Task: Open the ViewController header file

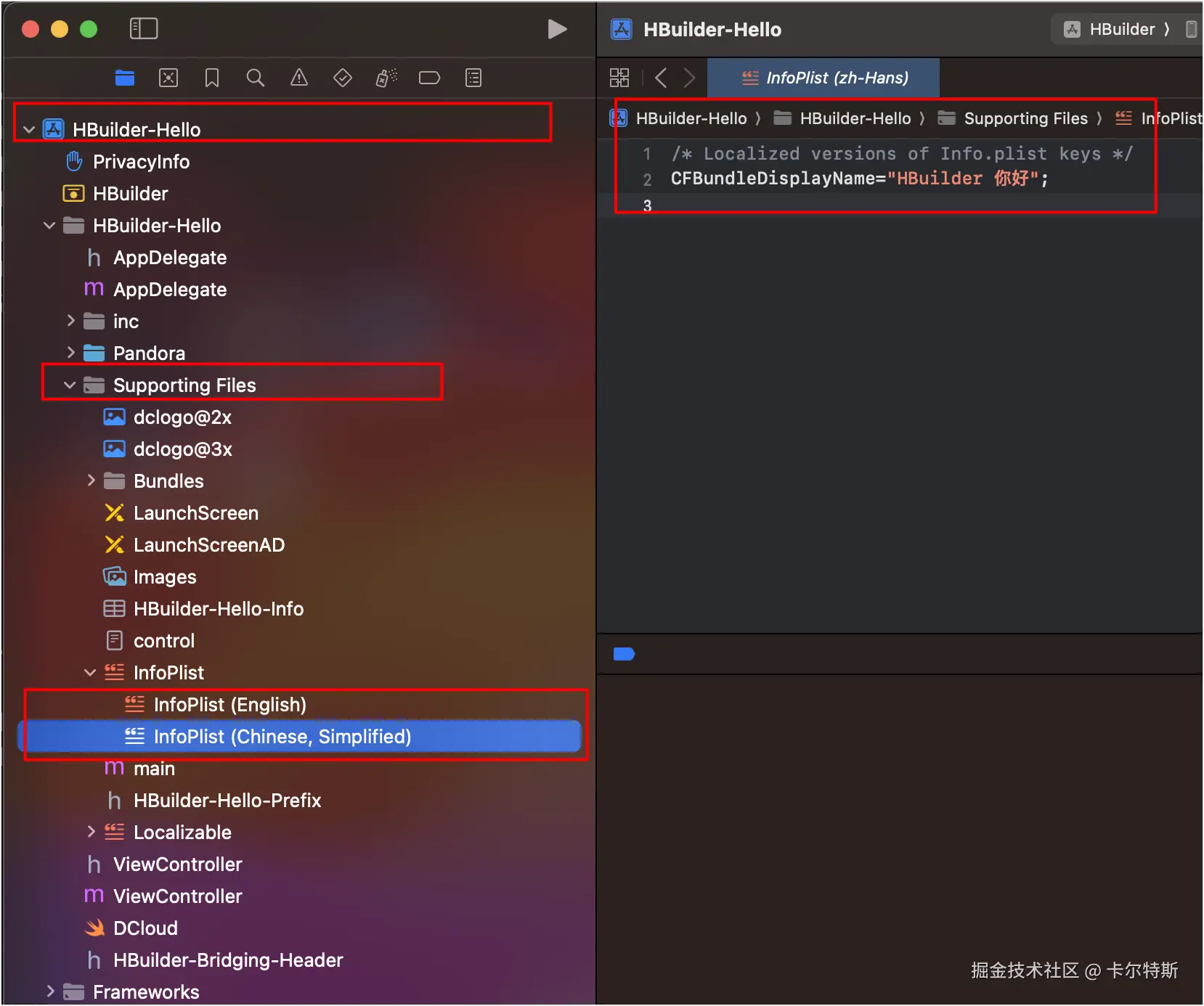Action: click(178, 864)
